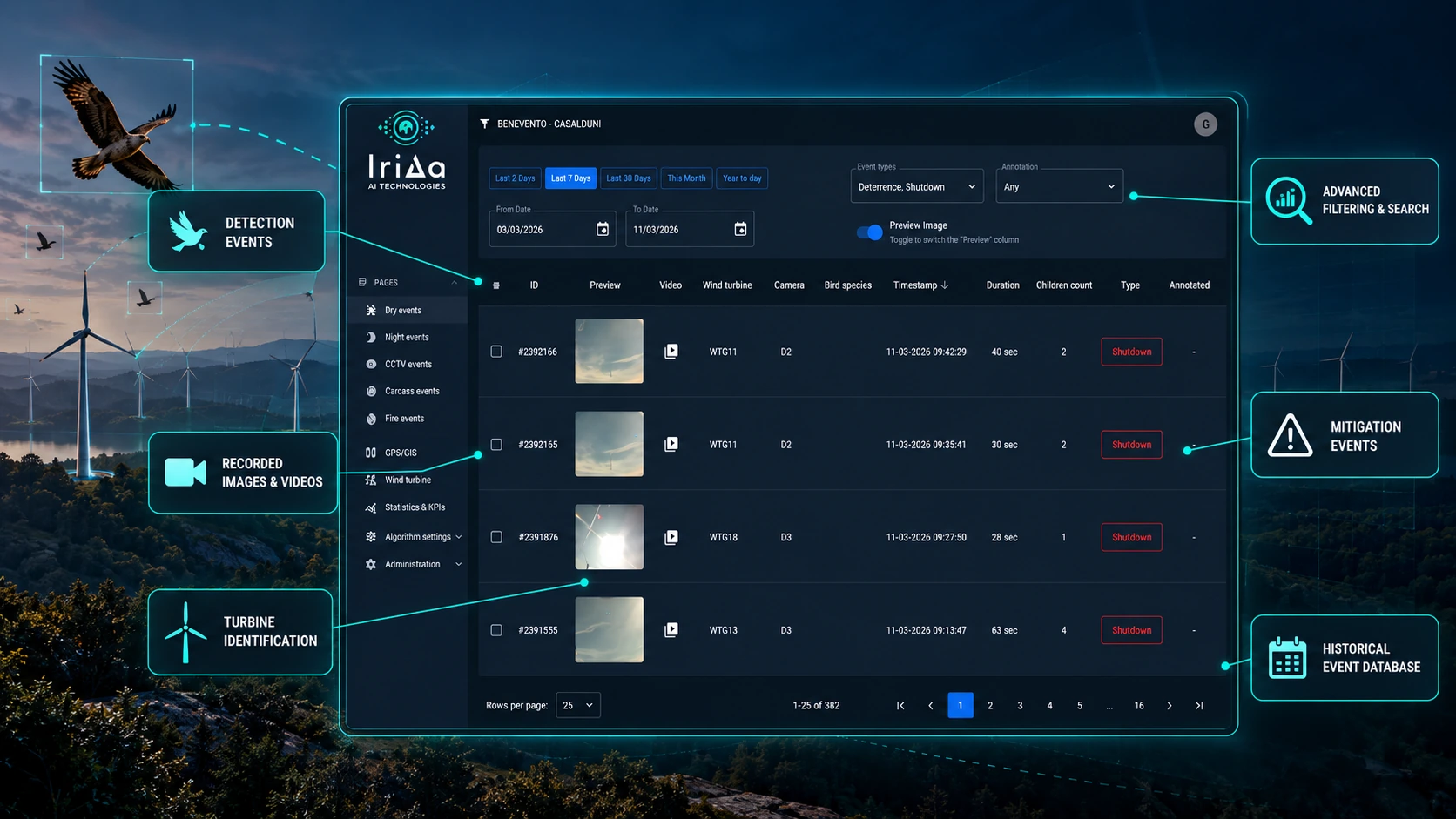
Task: Go to page 3
Action: coord(1020,706)
